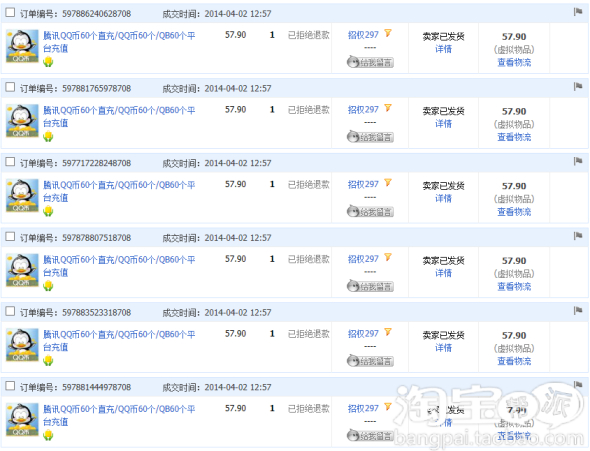The height and width of the screenshot is (451, 590).
Task: Leave message for buyer in order 597881444978708
Action: coord(370,436)
